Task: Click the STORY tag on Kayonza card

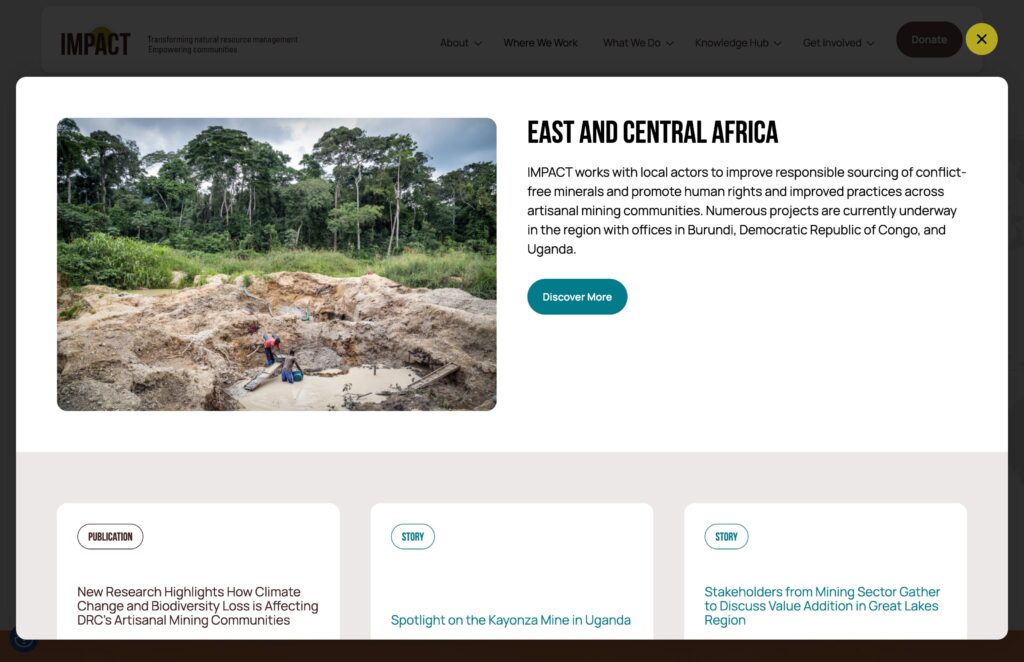Action: click(413, 537)
